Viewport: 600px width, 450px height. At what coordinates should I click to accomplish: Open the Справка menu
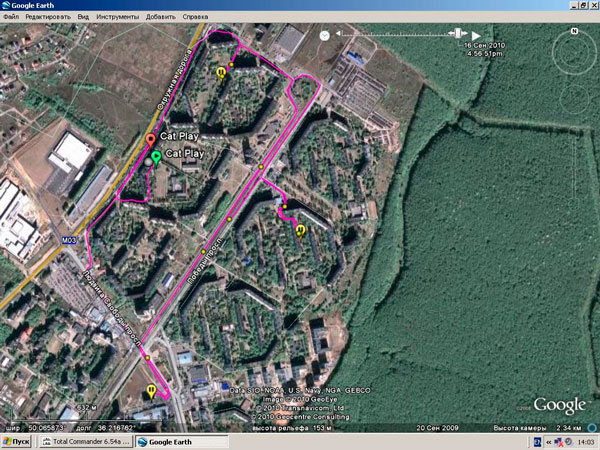(x=195, y=17)
